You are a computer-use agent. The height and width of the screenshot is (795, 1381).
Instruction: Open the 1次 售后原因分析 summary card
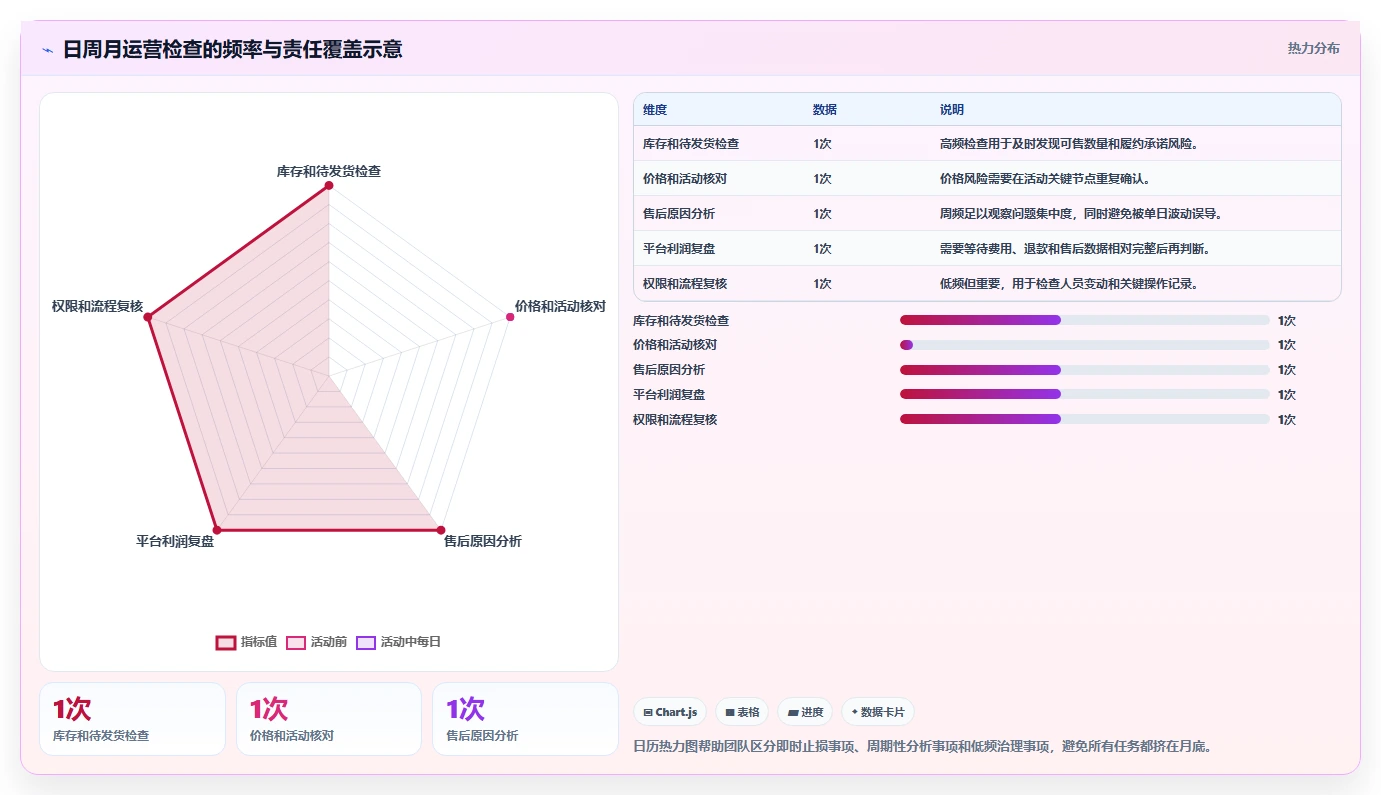[x=526, y=719]
